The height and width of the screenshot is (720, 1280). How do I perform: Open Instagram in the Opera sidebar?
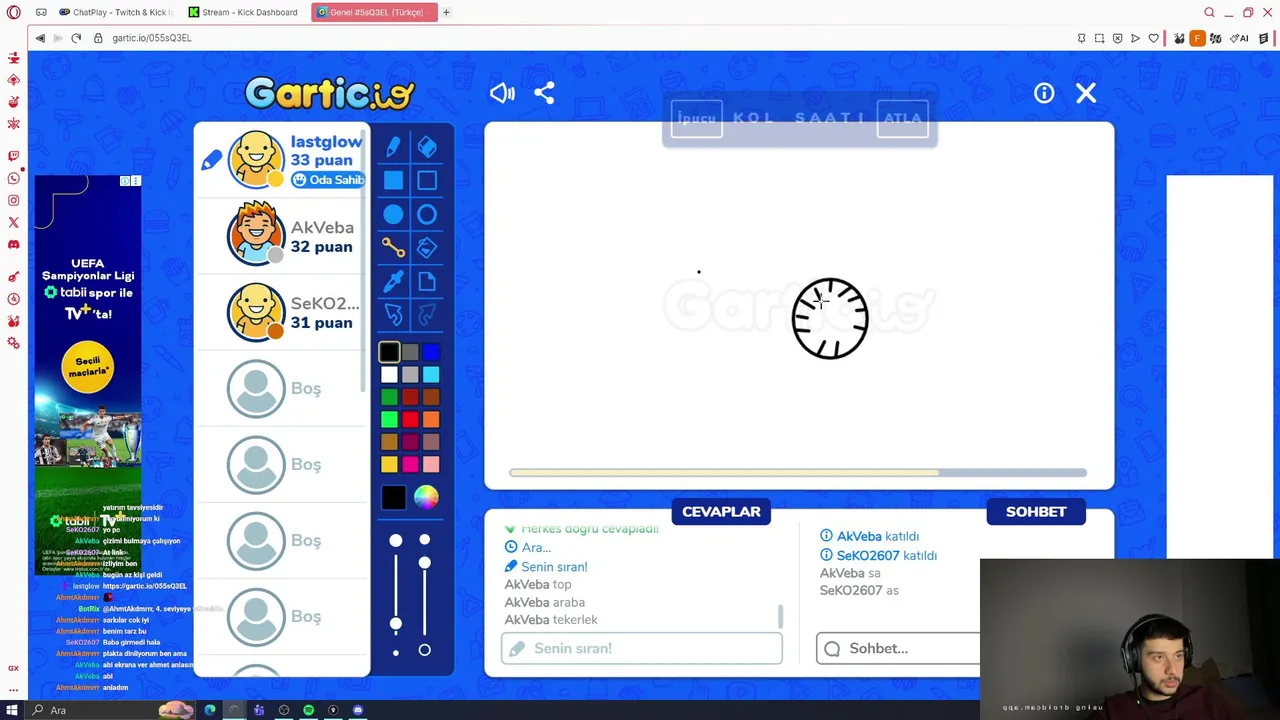coord(13,200)
